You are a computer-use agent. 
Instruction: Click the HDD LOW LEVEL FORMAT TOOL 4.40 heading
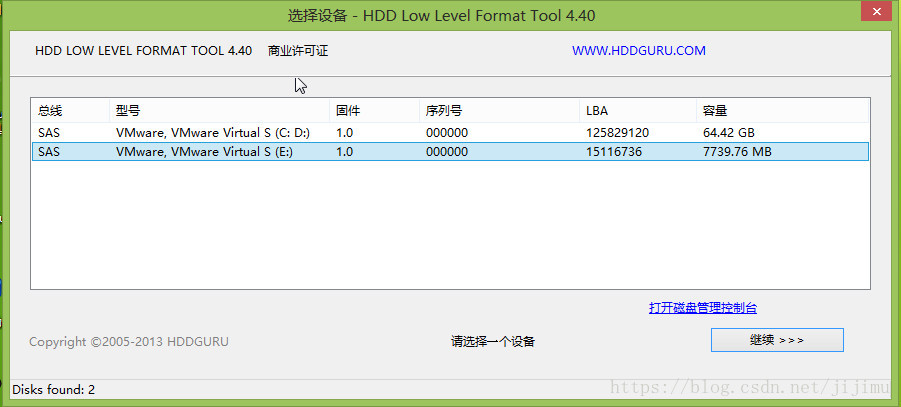click(x=143, y=51)
